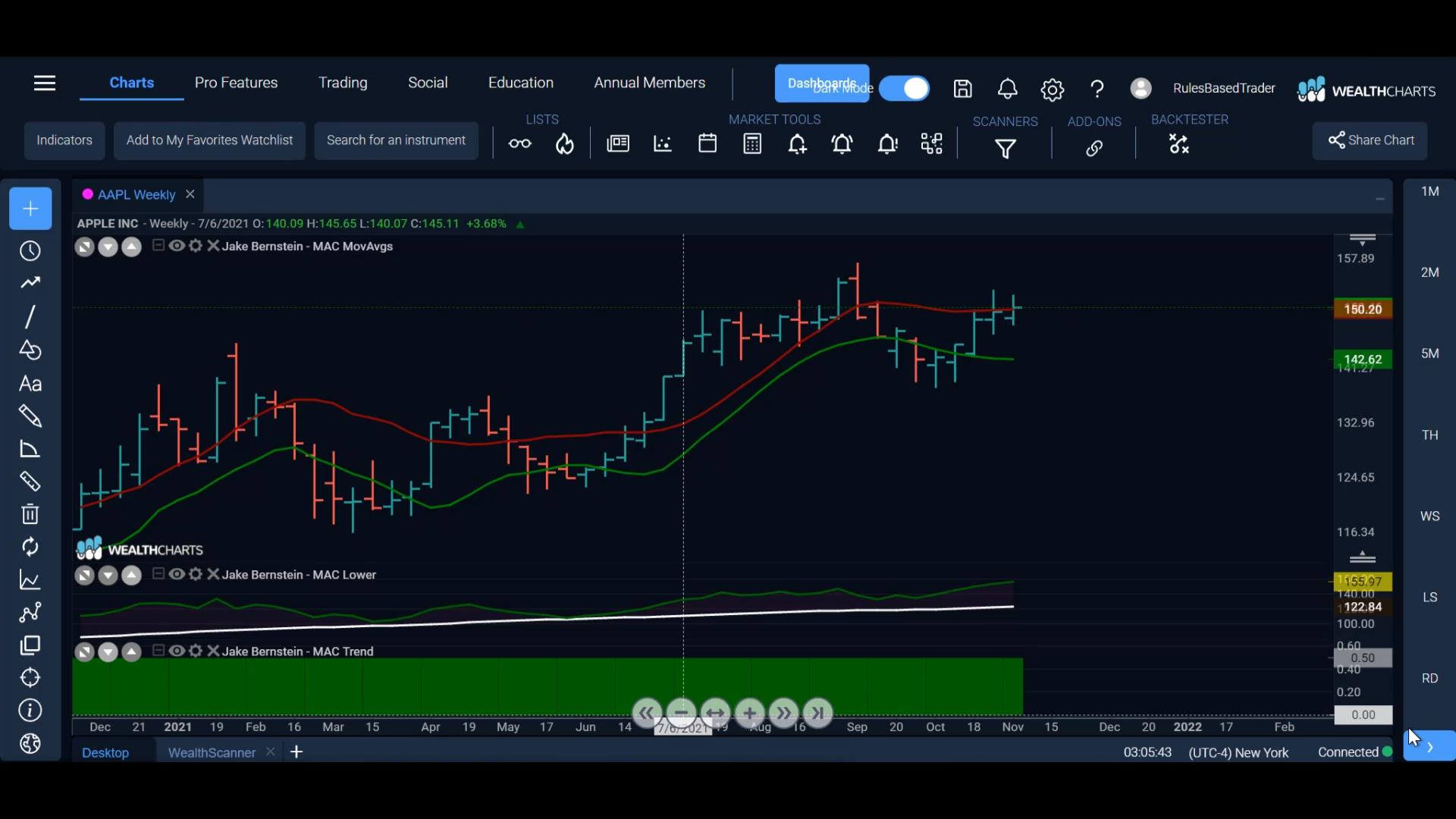Select the 5M timeframe shortcut
This screenshot has height=819, width=1456.
pos(1429,353)
